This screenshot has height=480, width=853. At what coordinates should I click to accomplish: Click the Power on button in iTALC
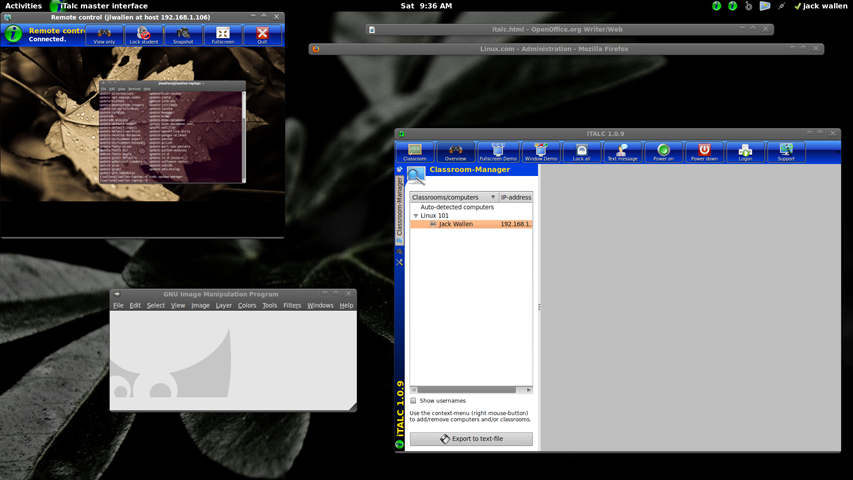(x=663, y=152)
